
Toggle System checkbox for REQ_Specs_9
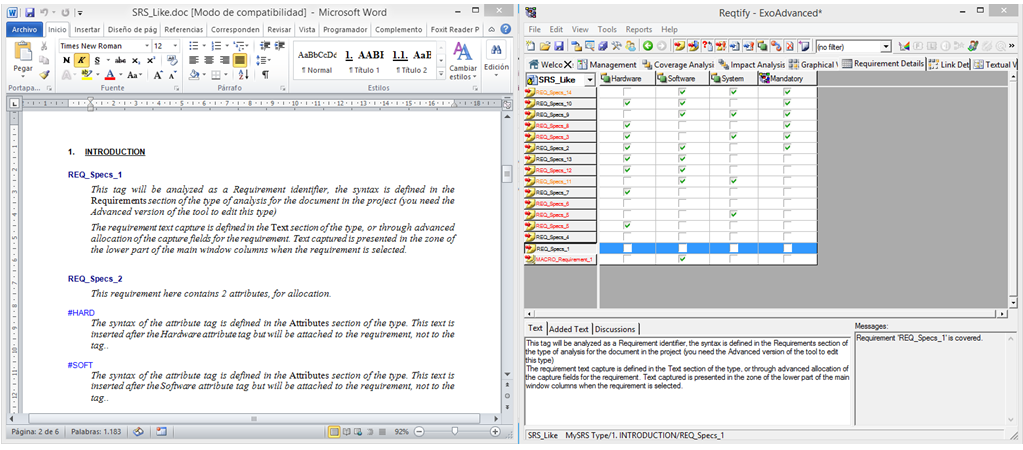point(733,115)
